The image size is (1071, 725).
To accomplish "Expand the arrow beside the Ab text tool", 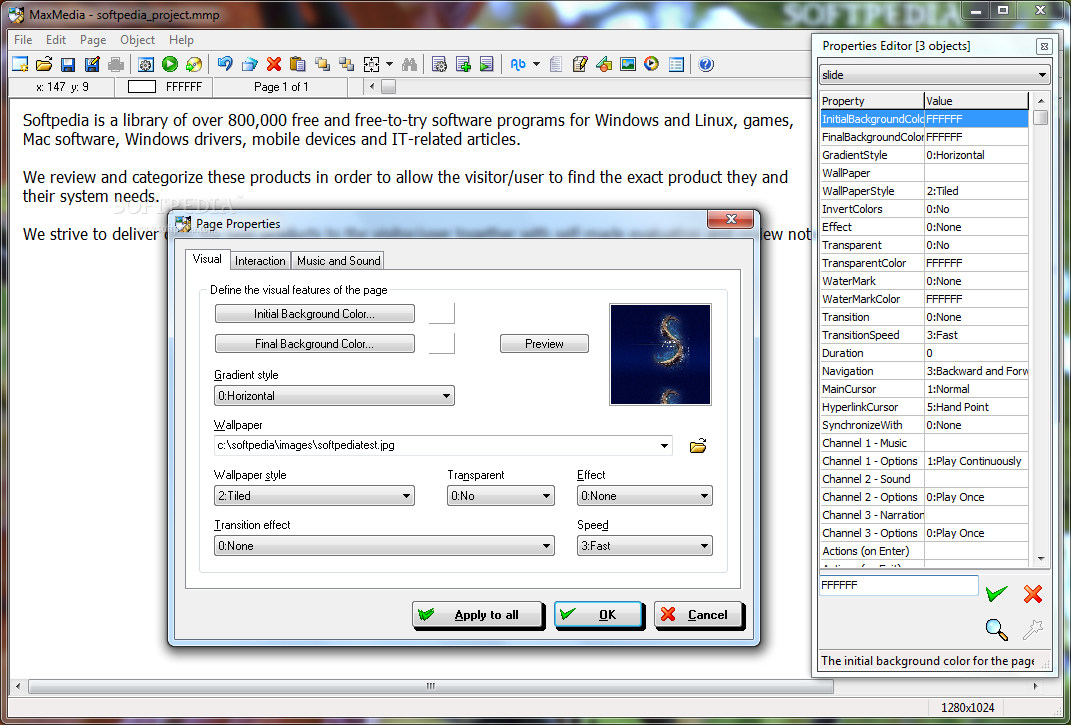I will coord(536,64).
